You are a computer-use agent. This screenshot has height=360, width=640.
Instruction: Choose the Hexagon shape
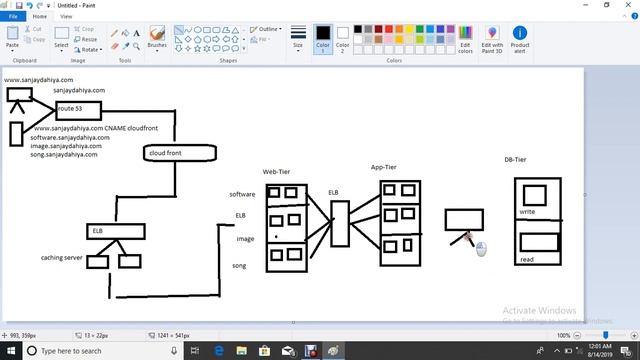(x=207, y=40)
